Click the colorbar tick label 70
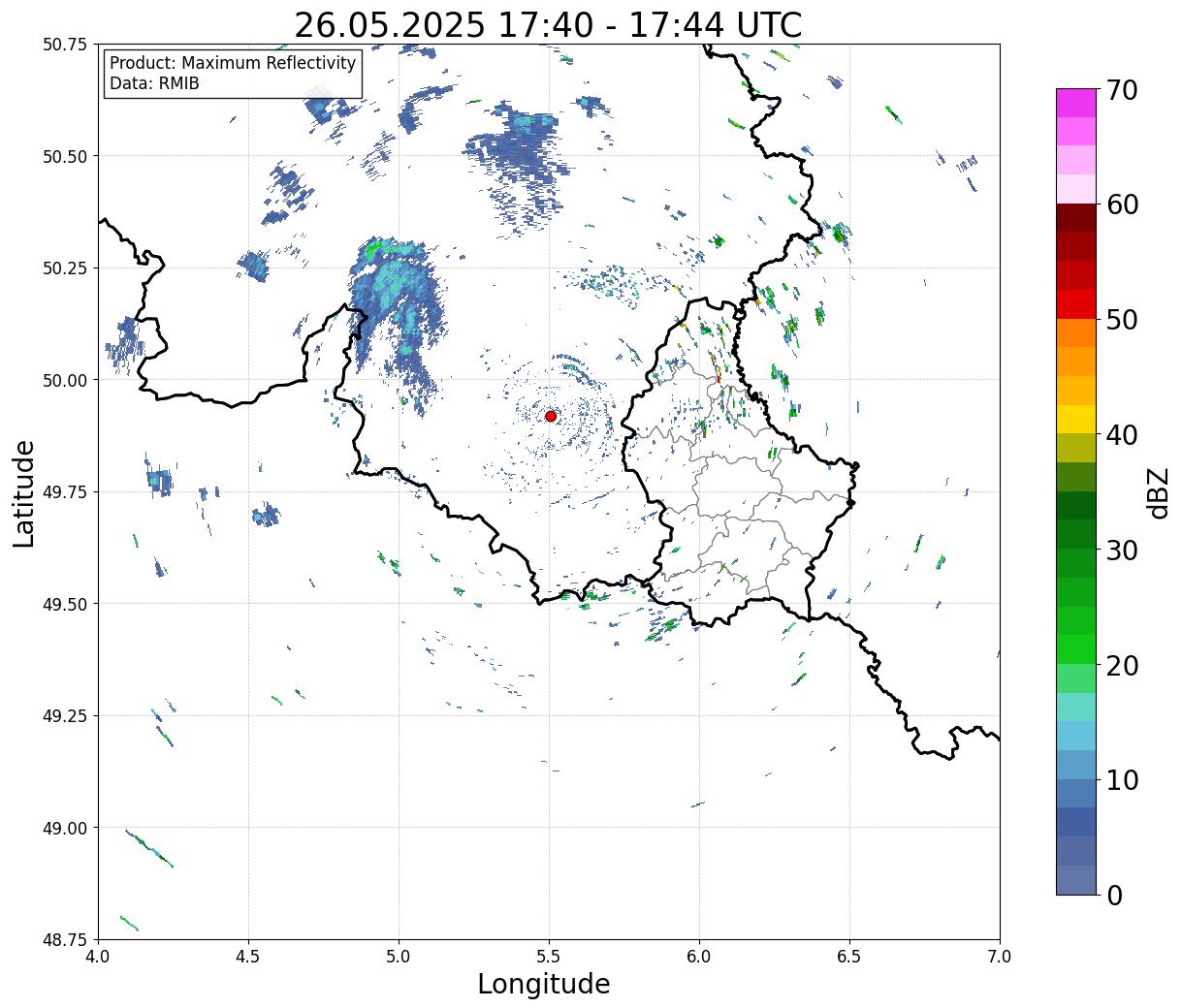Viewport: 1182px width, 1008px height. coord(1122,90)
